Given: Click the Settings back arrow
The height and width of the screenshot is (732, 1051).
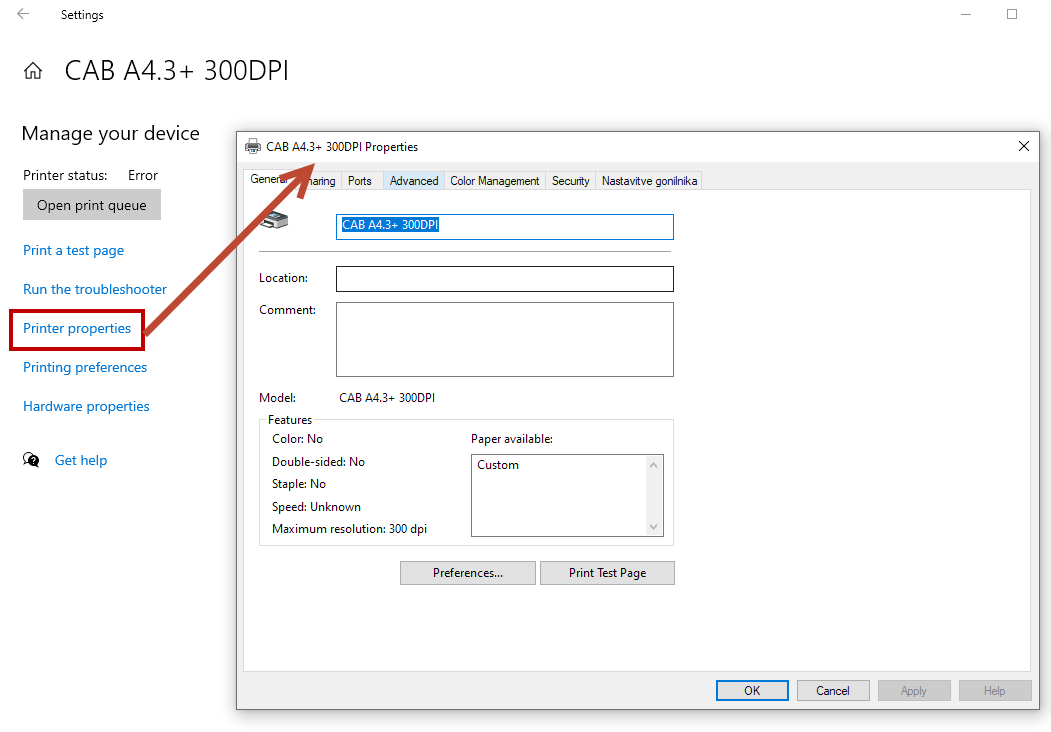Looking at the screenshot, I should click(23, 14).
